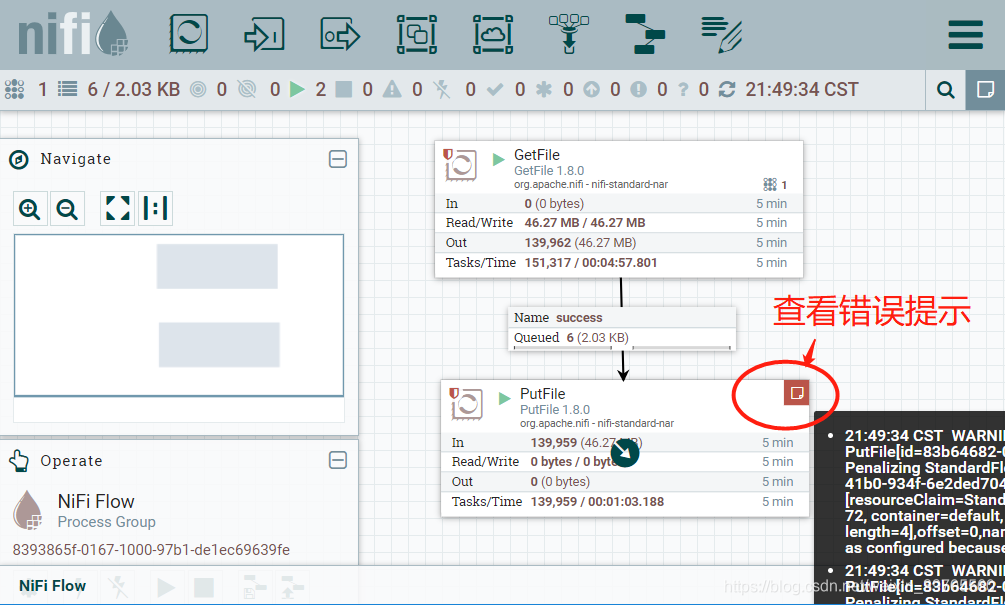
Task: Select the Processor component icon in toolbar
Action: point(188,33)
